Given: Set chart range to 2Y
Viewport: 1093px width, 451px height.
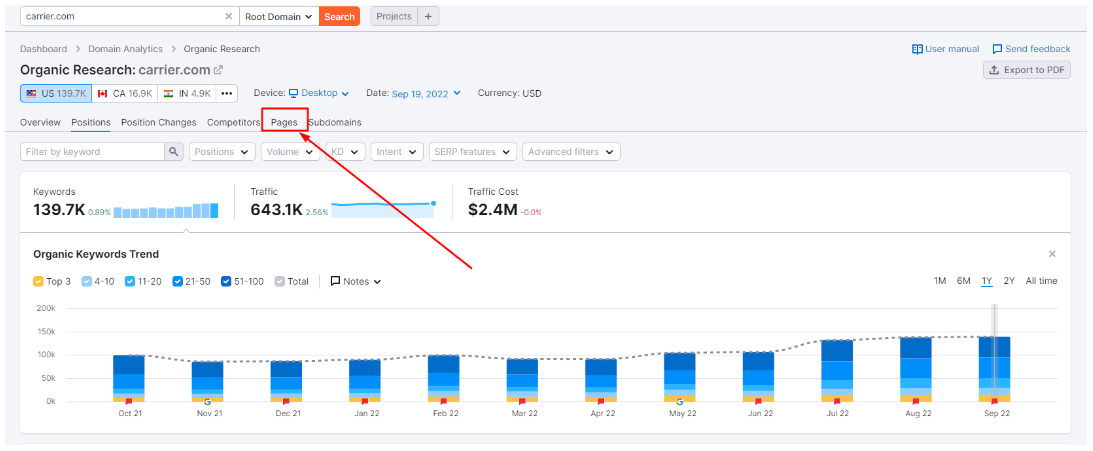Looking at the screenshot, I should [x=1009, y=281].
